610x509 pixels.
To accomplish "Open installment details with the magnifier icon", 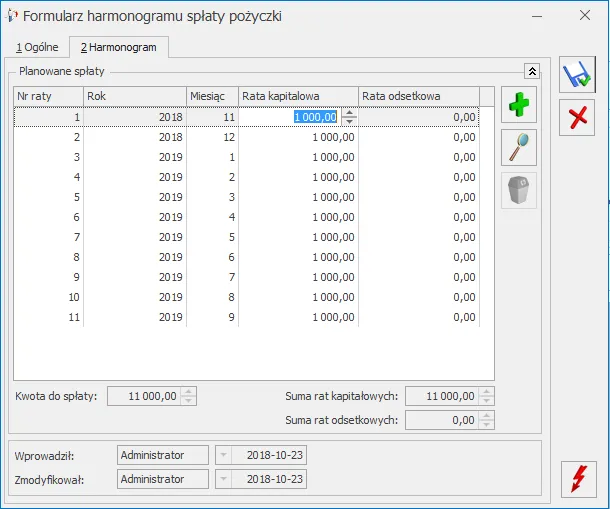I will tap(519, 147).
